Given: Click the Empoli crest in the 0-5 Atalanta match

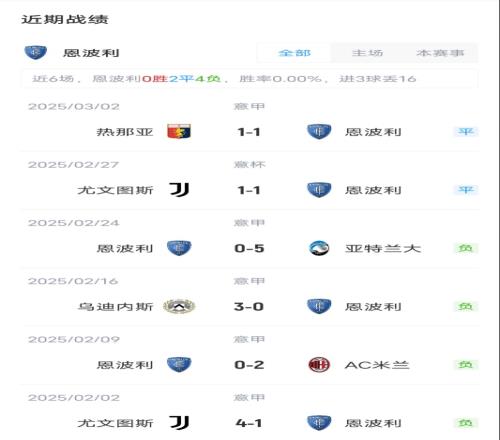Looking at the screenshot, I should [x=179, y=248].
